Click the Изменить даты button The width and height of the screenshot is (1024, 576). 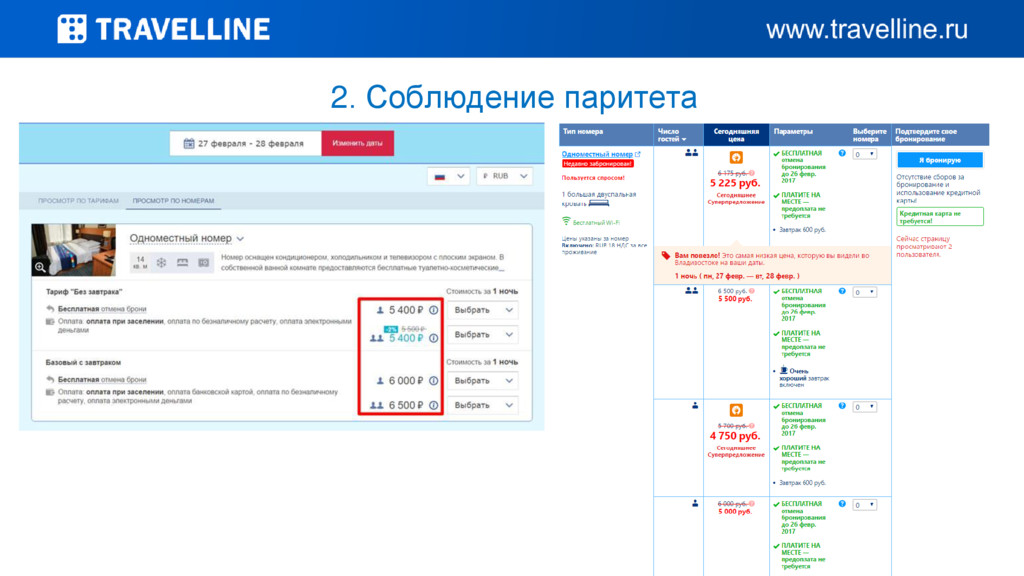click(357, 143)
